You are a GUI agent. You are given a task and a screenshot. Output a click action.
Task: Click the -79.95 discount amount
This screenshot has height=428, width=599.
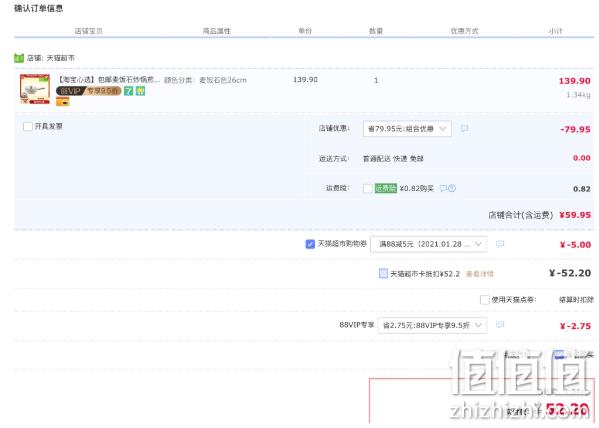[x=575, y=130]
